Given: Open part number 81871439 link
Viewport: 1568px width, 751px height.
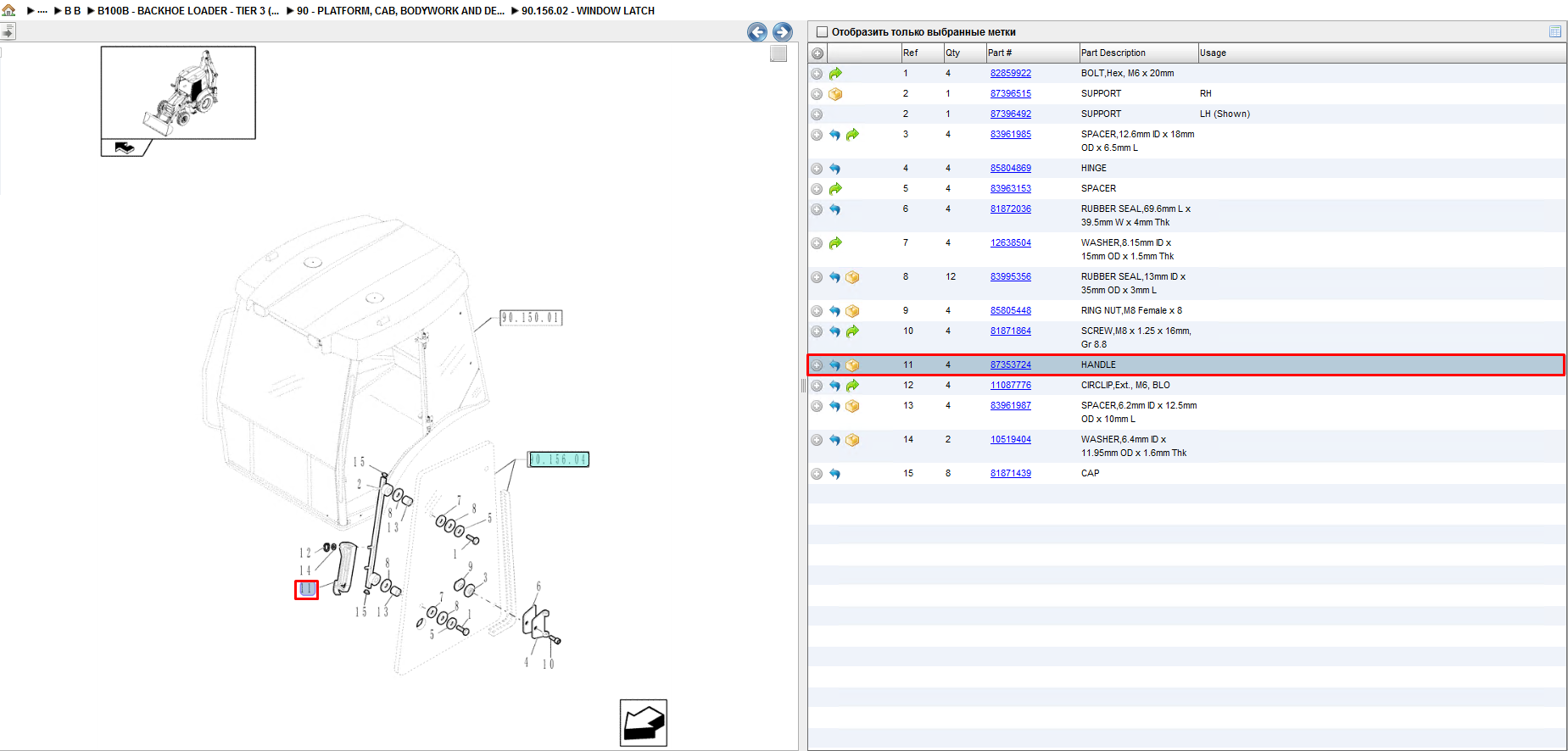Looking at the screenshot, I should coord(1011,474).
